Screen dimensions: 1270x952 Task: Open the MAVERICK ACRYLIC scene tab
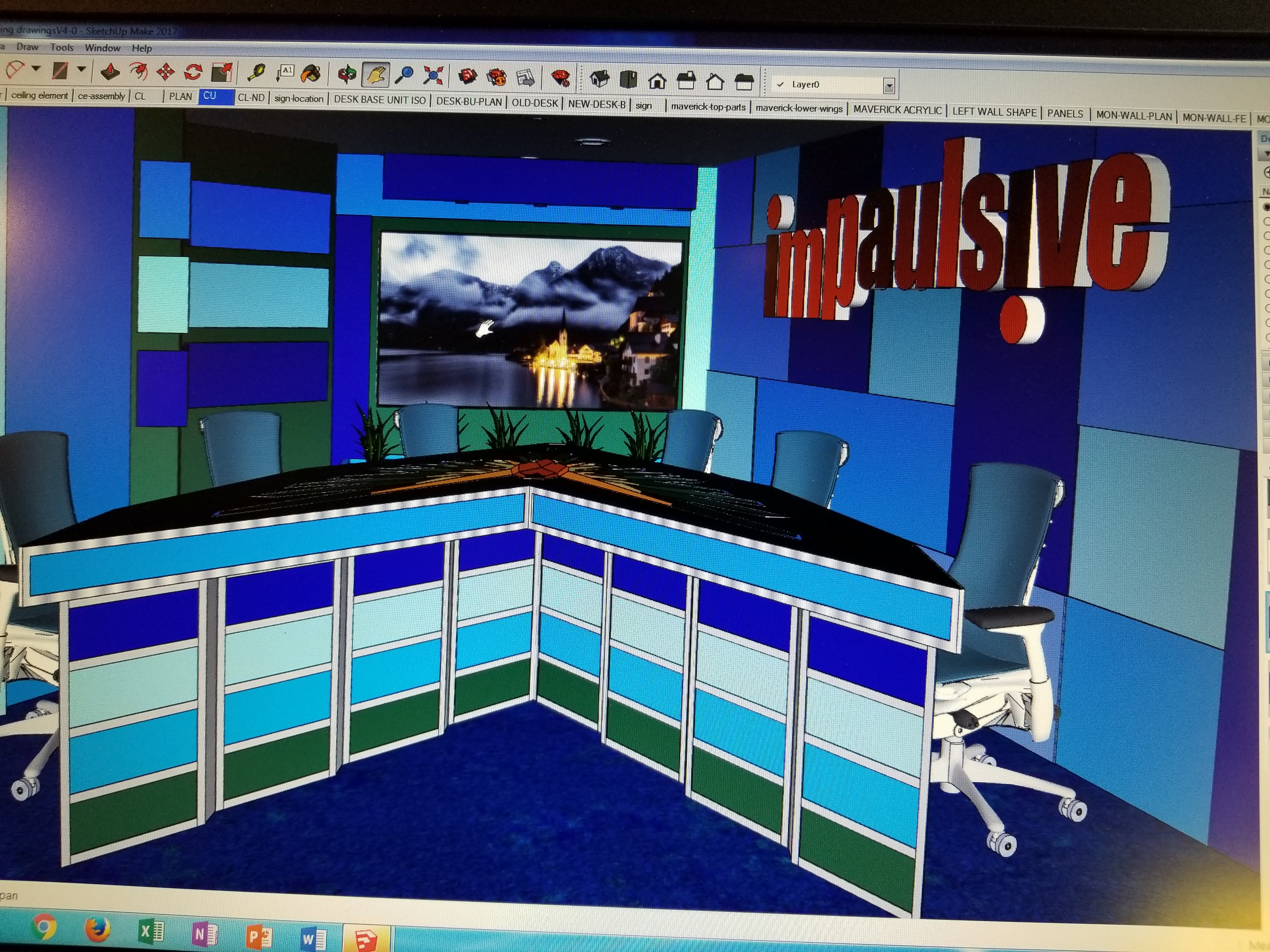tap(897, 110)
